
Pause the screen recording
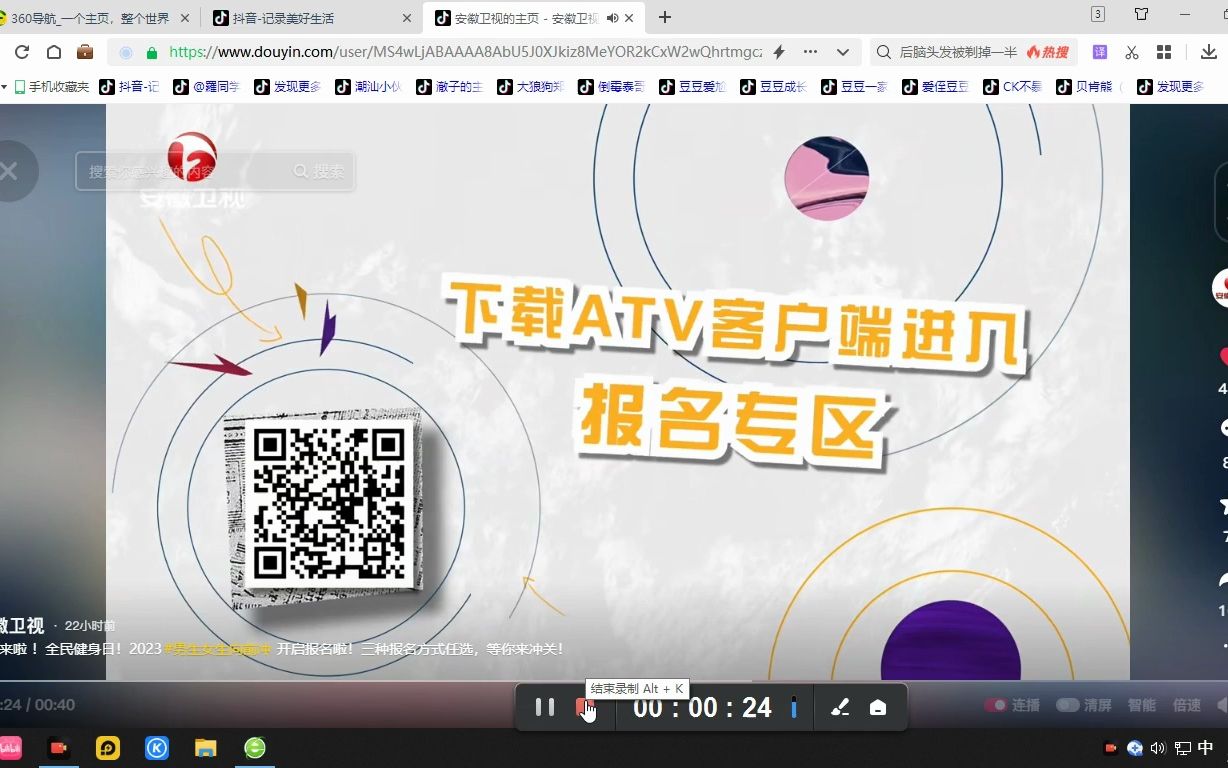tap(545, 707)
